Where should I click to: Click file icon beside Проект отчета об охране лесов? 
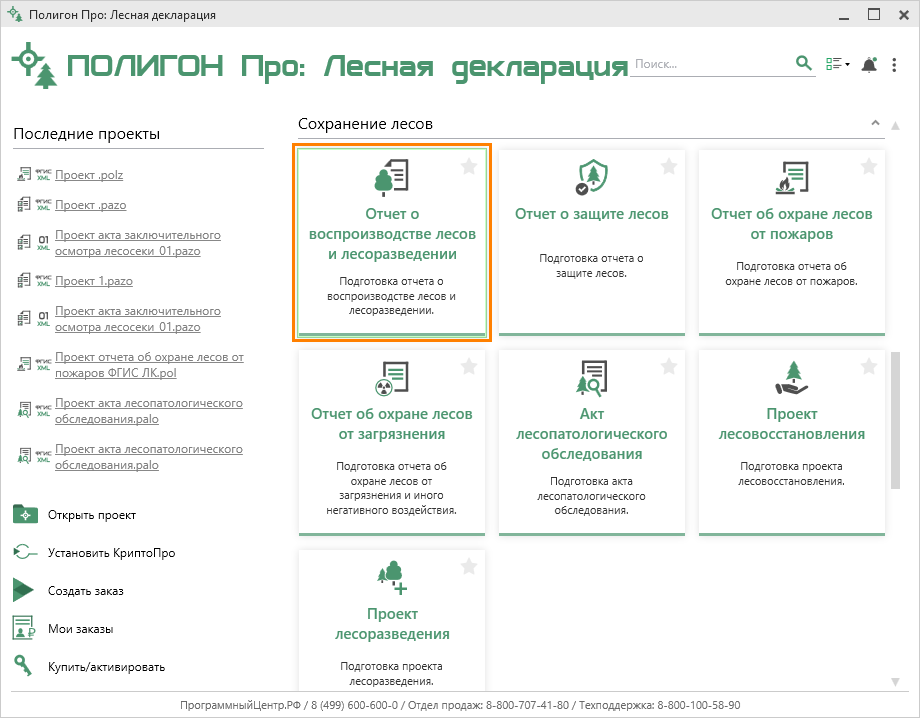(24, 364)
